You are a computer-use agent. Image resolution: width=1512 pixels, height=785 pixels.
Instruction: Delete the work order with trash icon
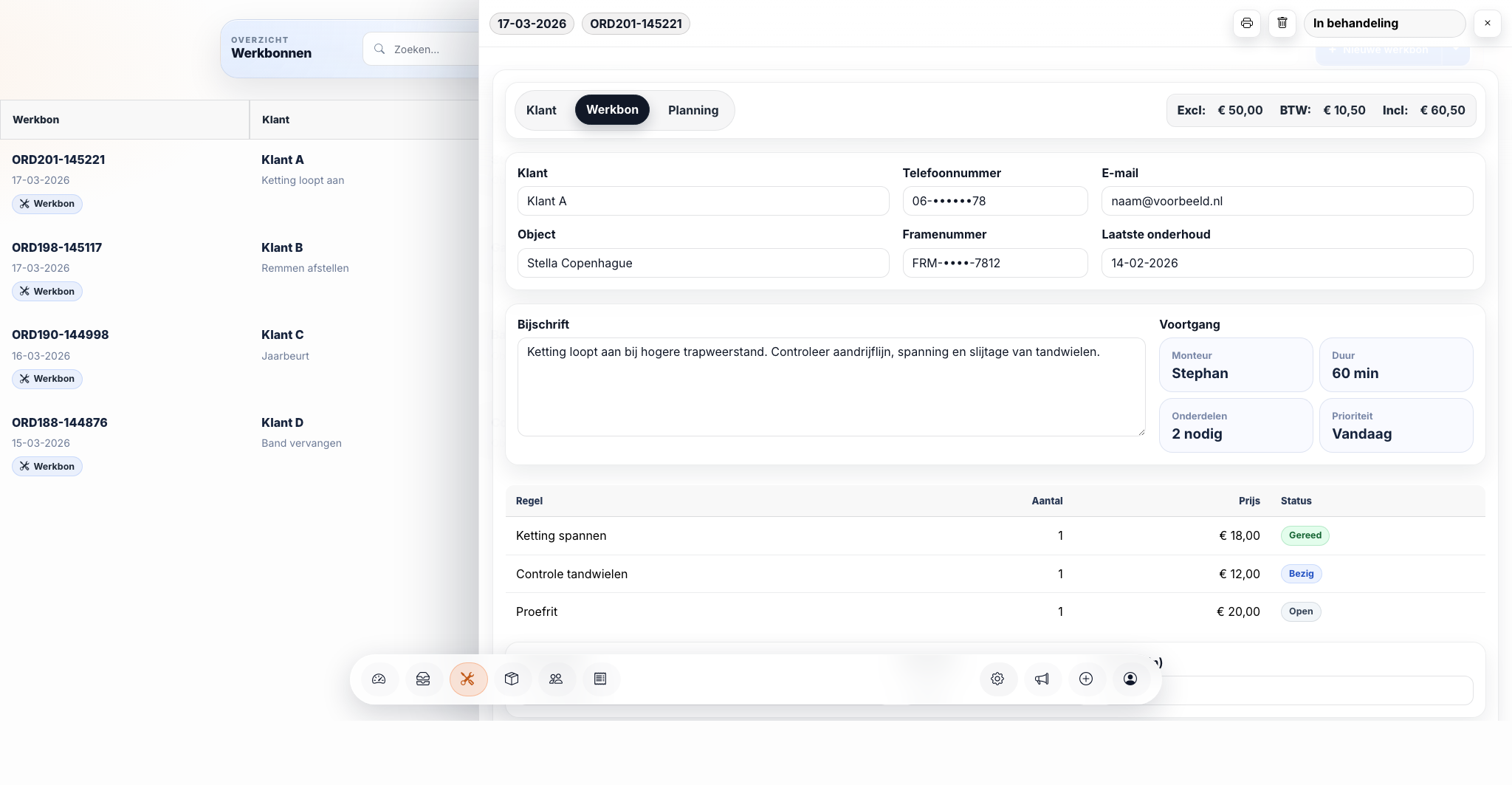(1282, 23)
